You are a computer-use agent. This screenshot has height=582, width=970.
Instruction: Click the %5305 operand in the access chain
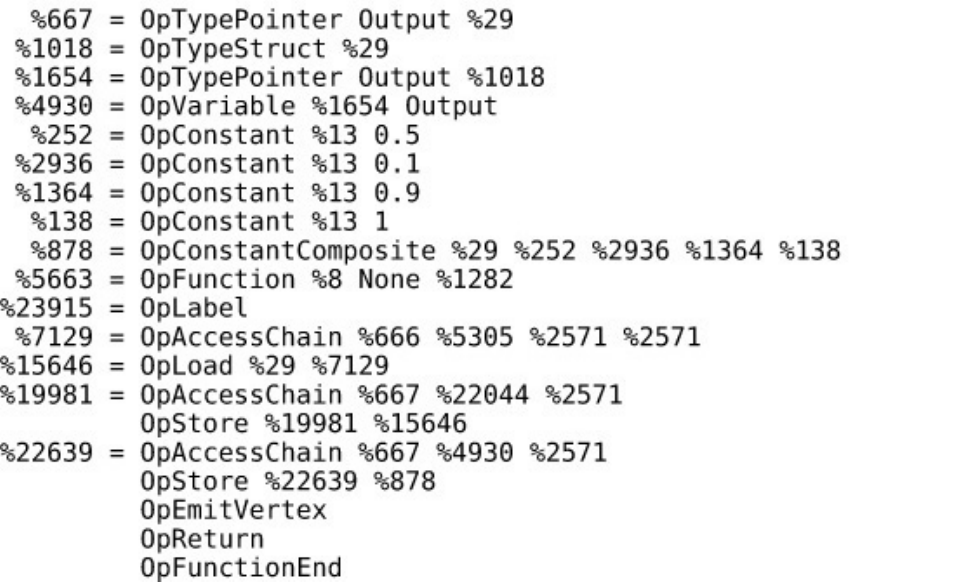(471, 337)
